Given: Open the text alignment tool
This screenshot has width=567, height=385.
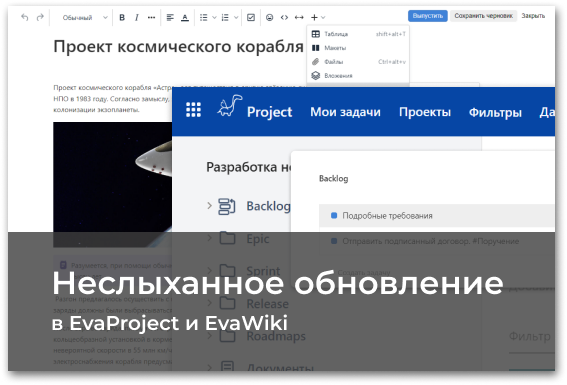Looking at the screenshot, I should pyautogui.click(x=170, y=17).
